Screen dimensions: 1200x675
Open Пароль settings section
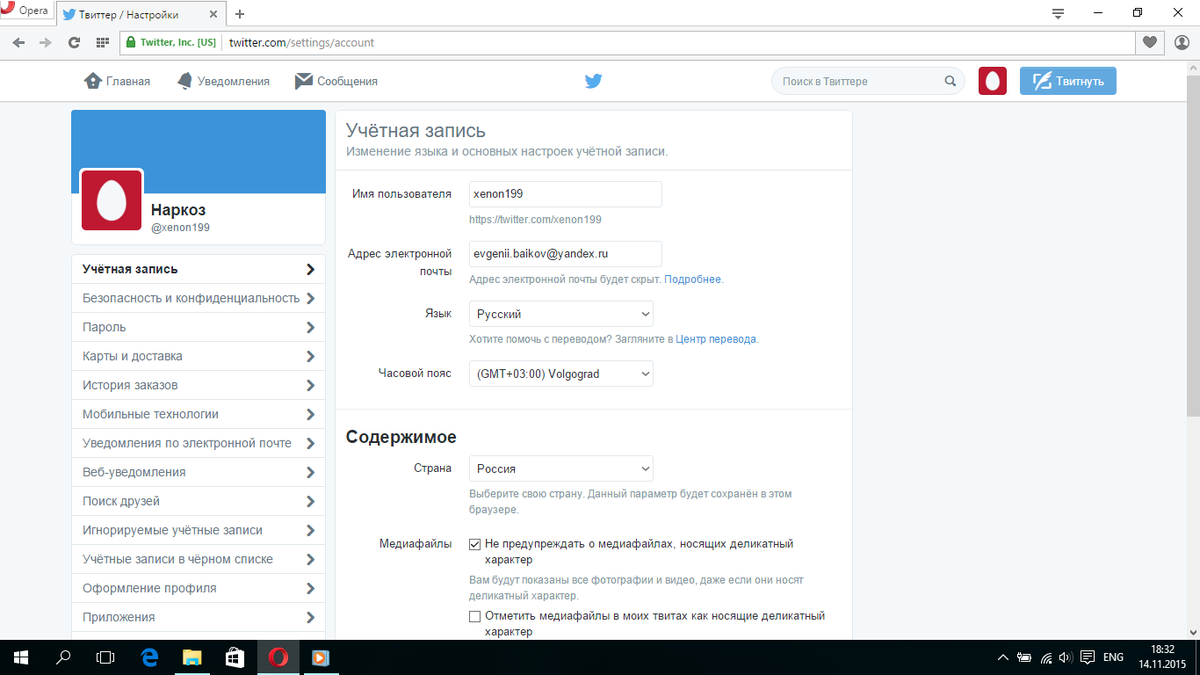pyautogui.click(x=198, y=327)
